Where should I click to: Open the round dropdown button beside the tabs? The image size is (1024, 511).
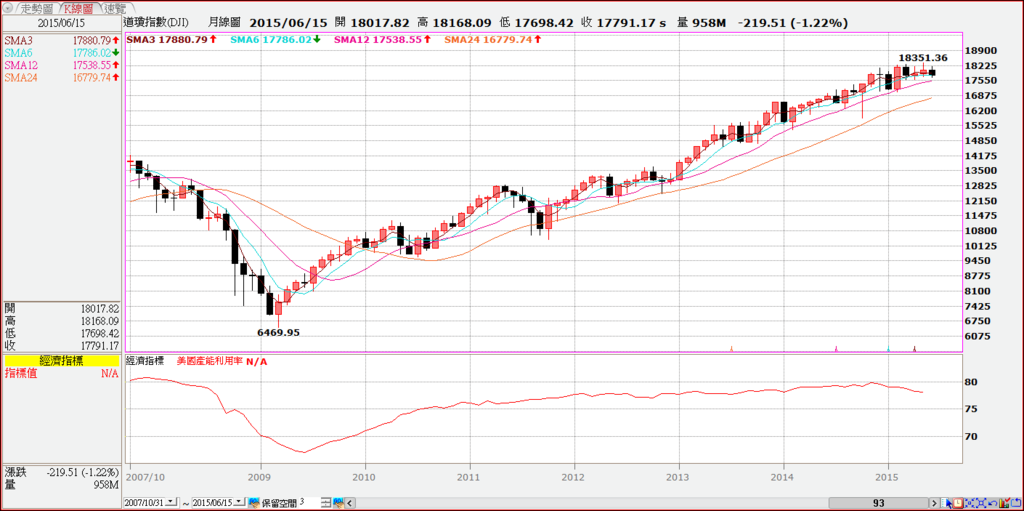click(8, 8)
